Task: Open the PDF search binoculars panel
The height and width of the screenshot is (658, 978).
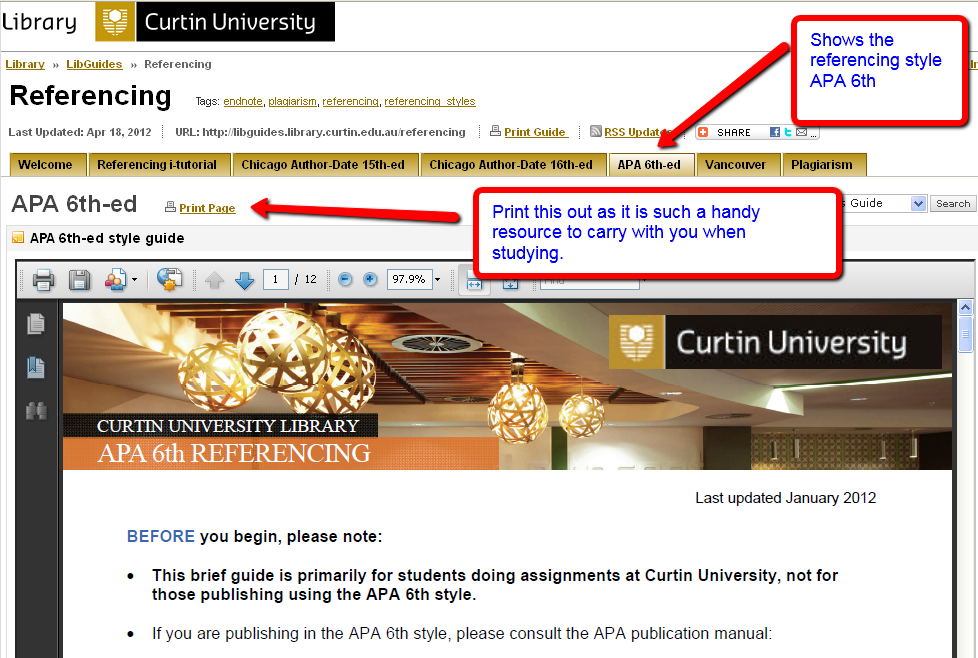Action: tap(36, 411)
